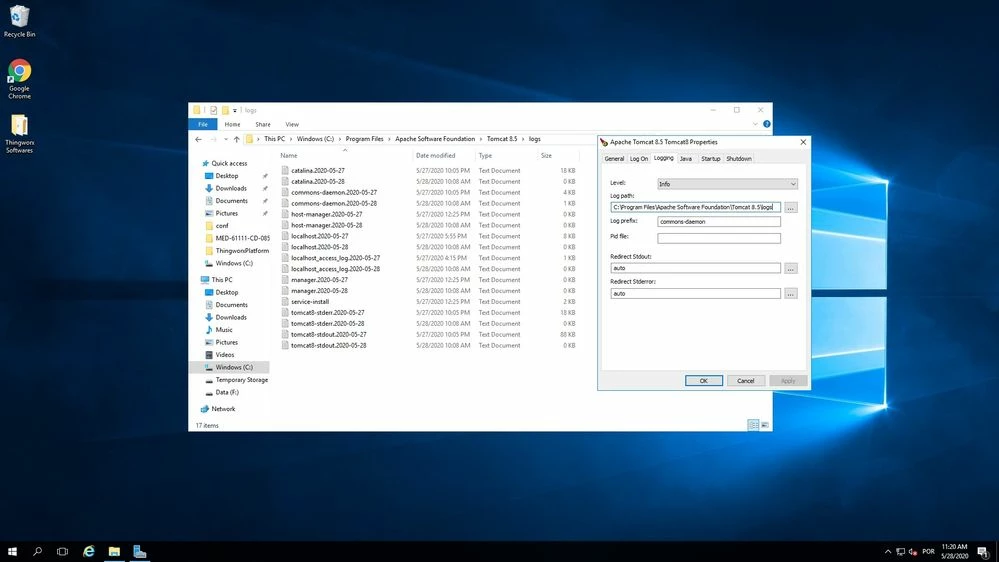Screen dimensions: 999x562
Task: Browse for Log path with ellipsis button
Action: (x=790, y=208)
